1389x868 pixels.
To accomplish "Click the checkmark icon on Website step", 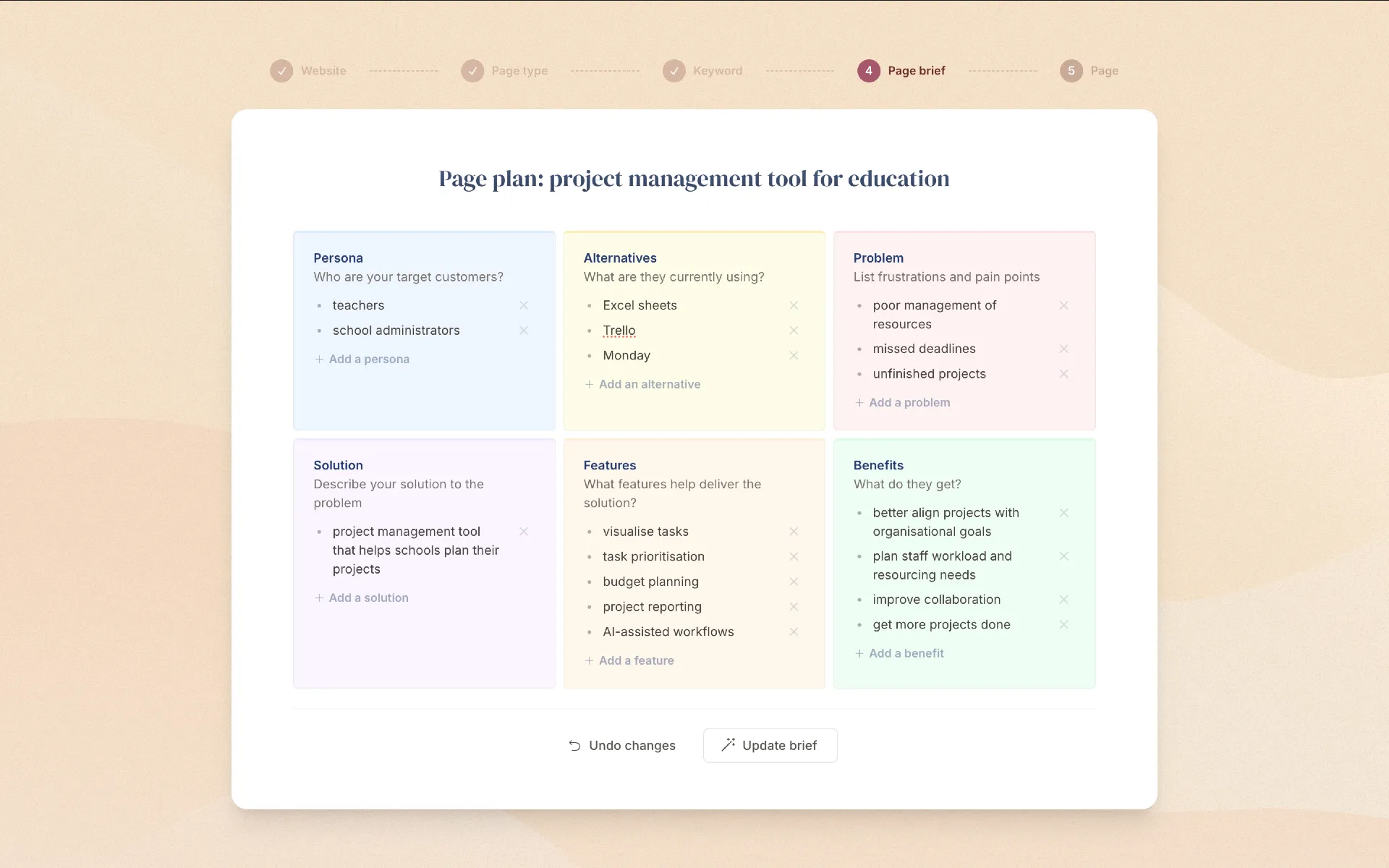I will [281, 70].
